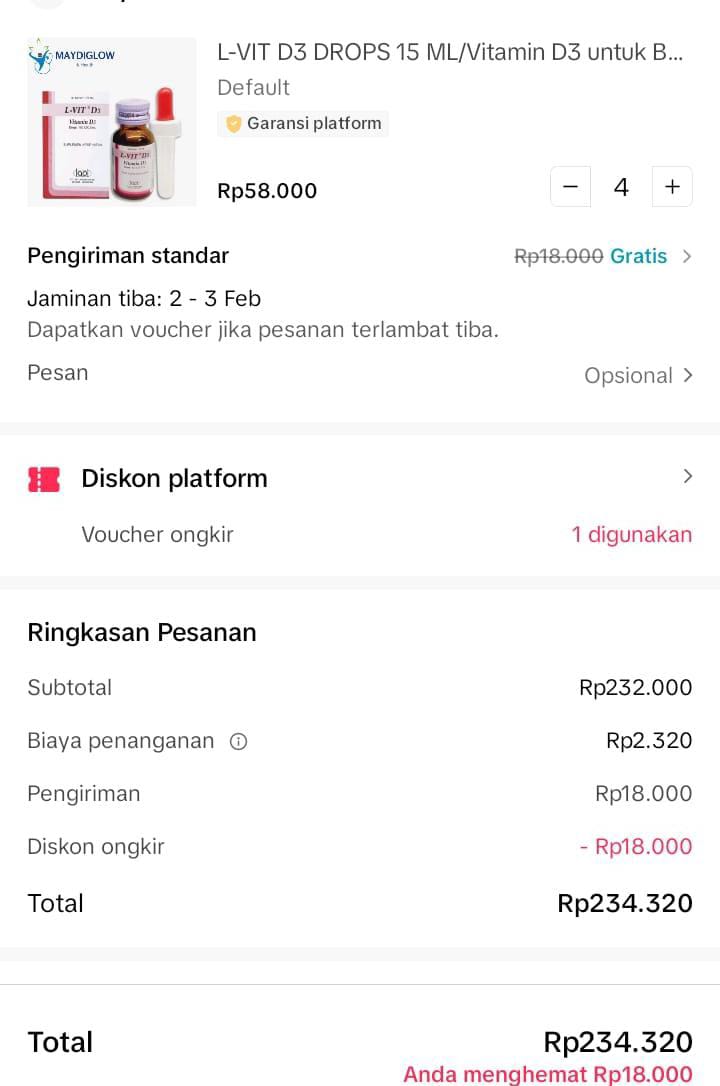
Task: Tap the Gratis shipping price label
Action: tap(638, 256)
